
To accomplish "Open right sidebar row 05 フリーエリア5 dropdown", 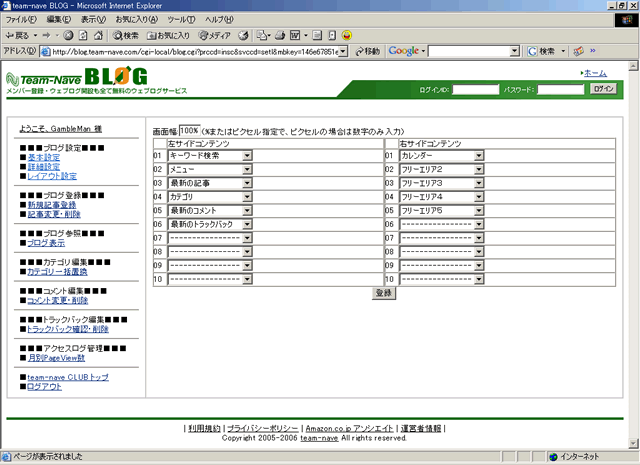I will click(479, 211).
